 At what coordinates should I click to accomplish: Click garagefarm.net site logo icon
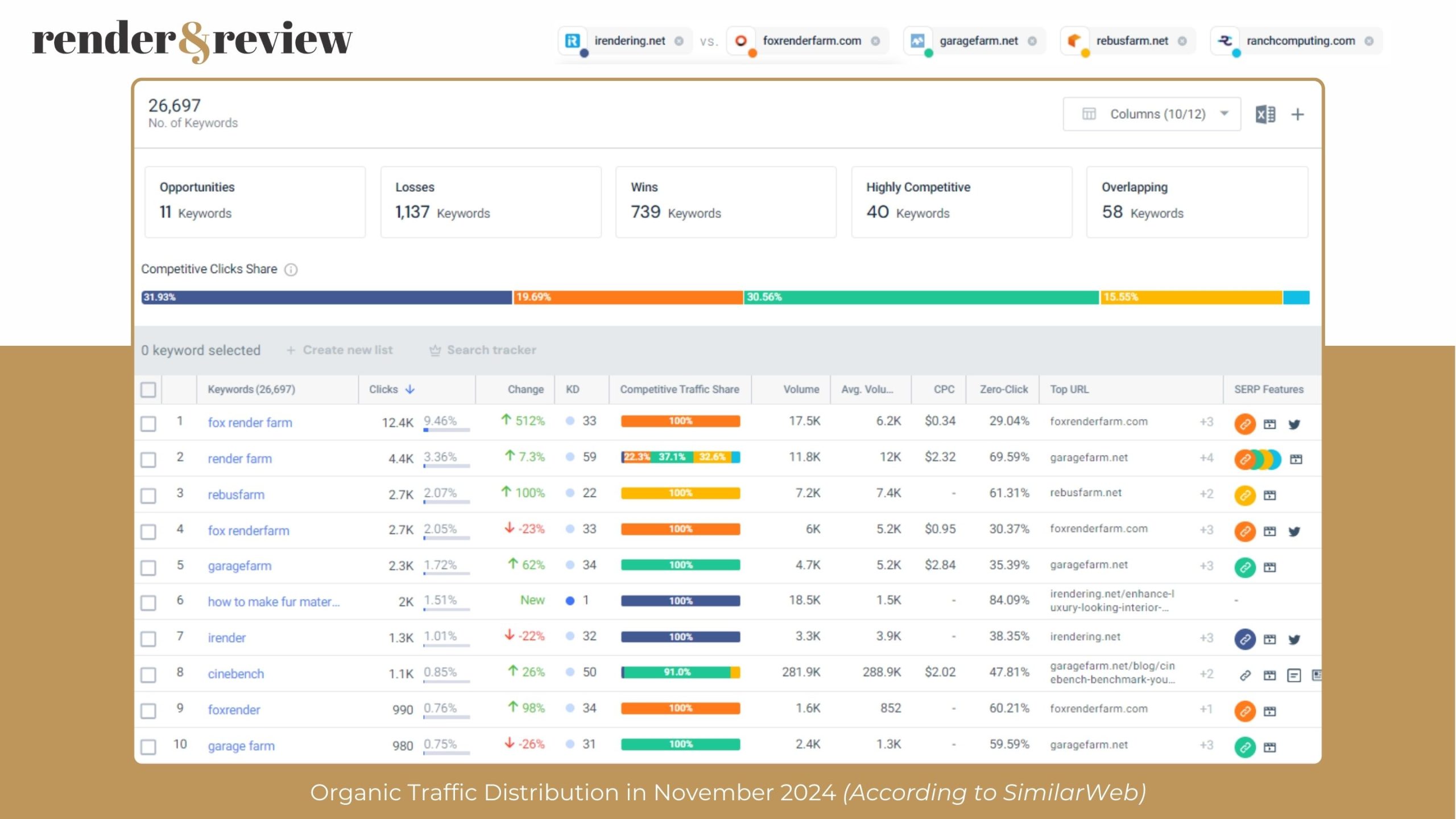click(917, 40)
